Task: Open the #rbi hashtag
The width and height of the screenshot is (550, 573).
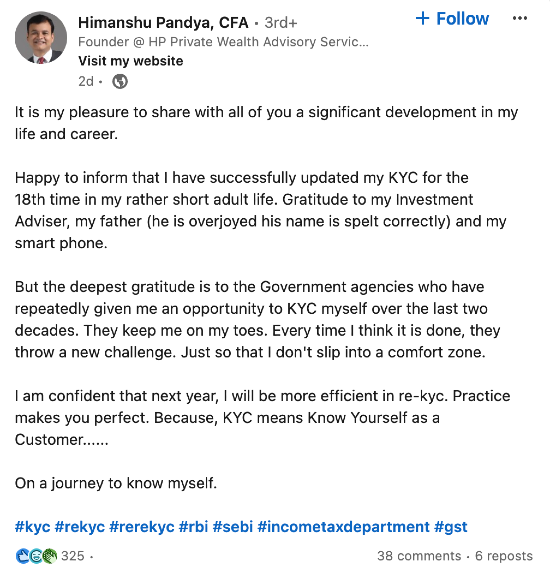Action: click(x=193, y=527)
